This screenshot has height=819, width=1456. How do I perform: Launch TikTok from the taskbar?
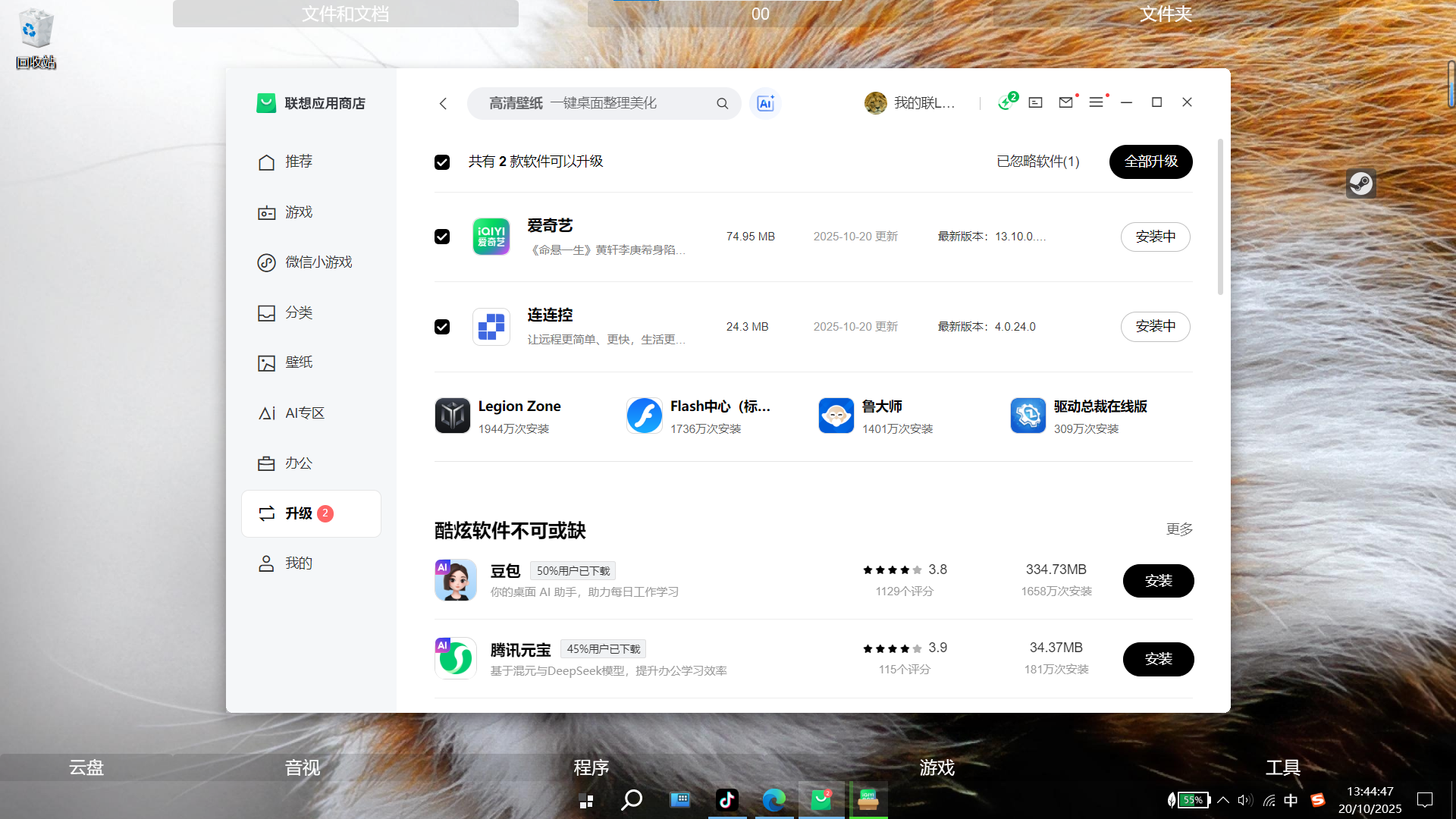726,800
